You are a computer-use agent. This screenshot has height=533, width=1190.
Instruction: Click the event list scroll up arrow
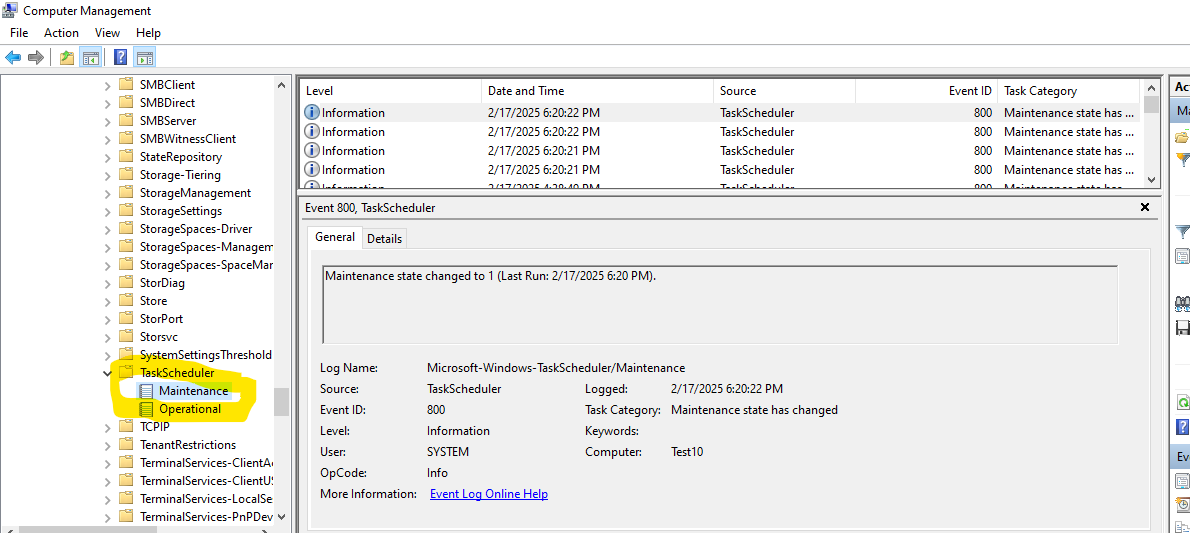click(x=1151, y=87)
